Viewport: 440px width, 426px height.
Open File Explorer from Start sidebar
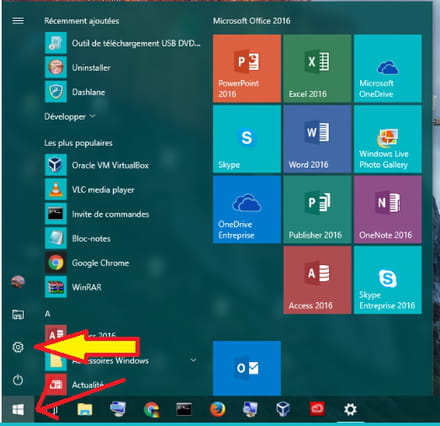[x=18, y=314]
